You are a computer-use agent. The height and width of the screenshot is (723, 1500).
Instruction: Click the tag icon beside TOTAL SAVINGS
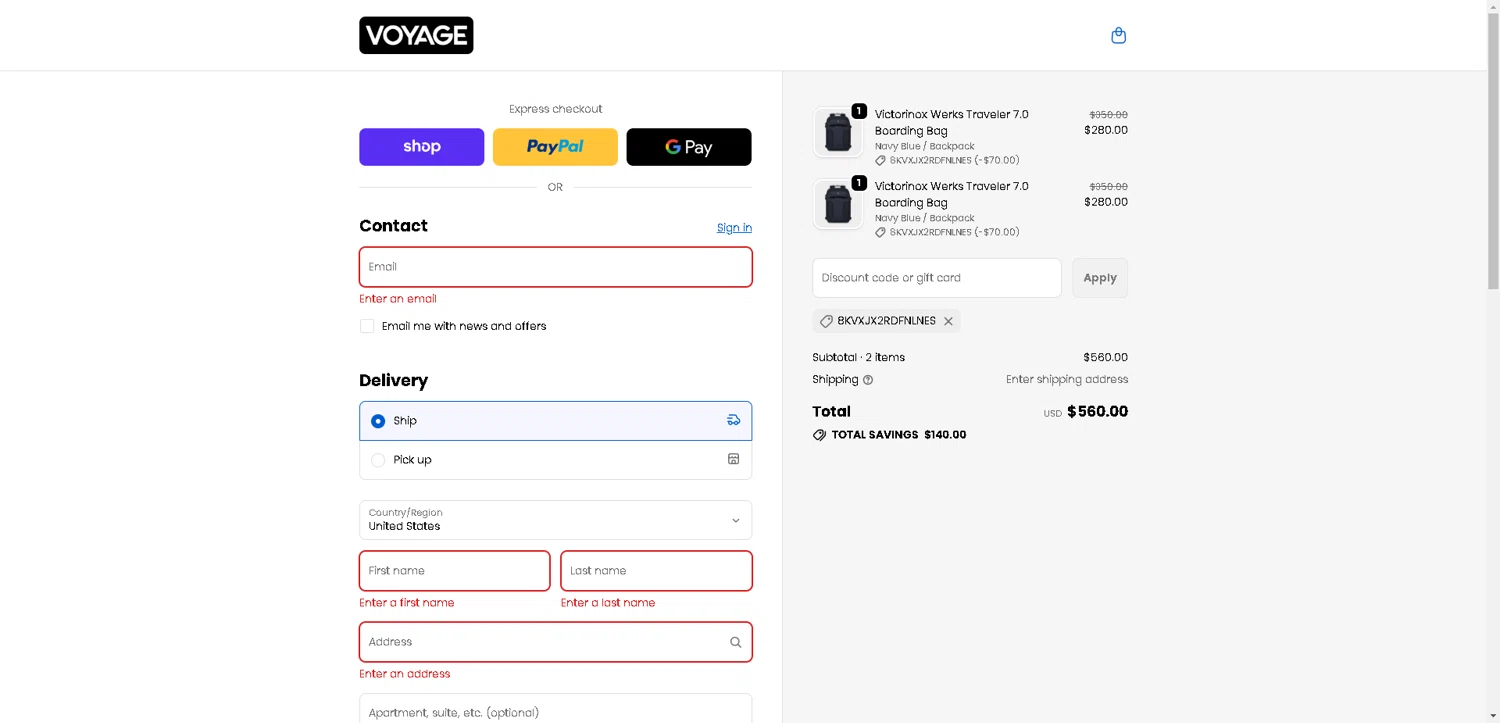coord(819,435)
